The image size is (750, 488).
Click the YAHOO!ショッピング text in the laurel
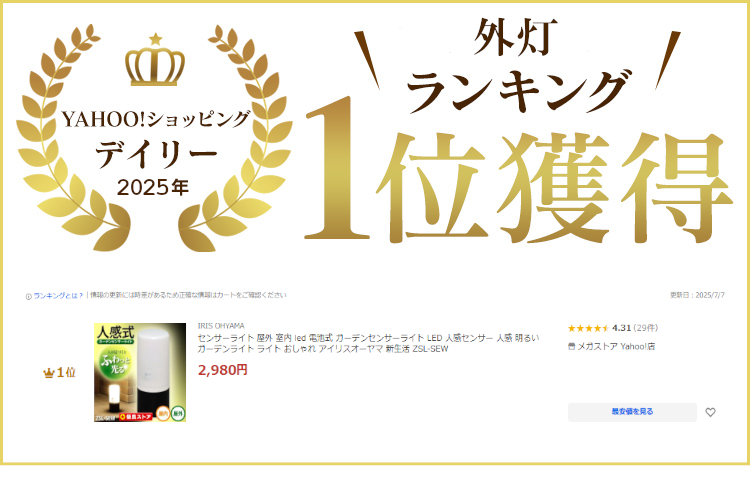pos(156,119)
